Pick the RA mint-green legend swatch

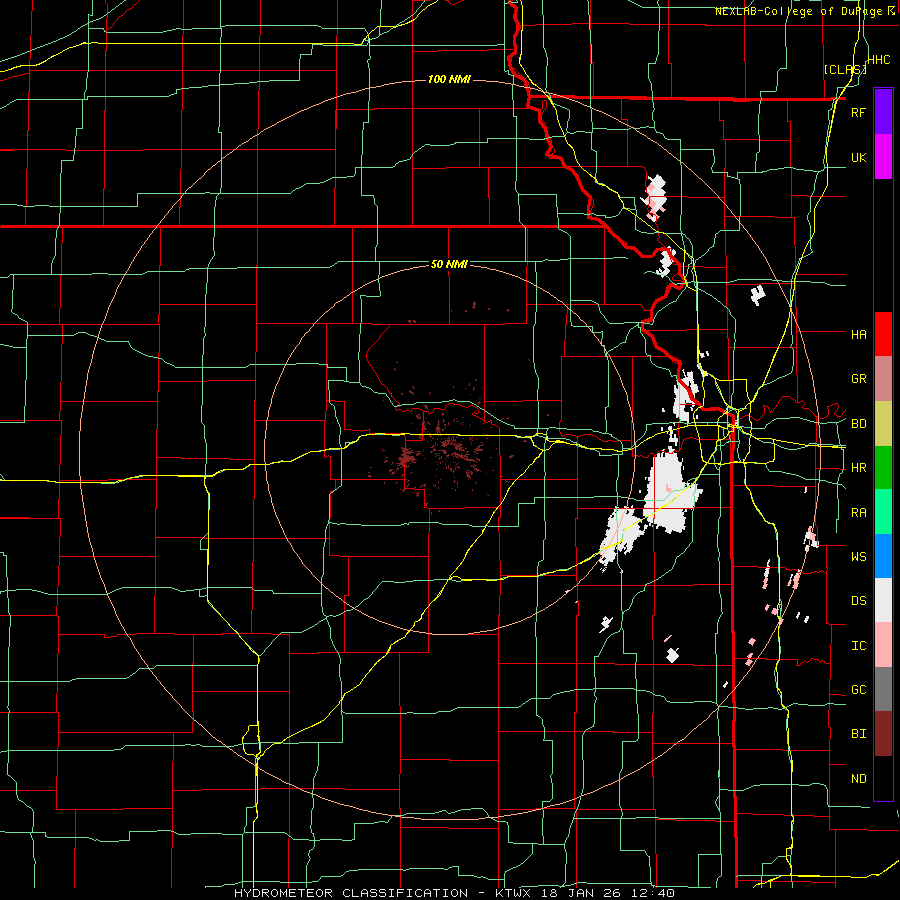(883, 512)
